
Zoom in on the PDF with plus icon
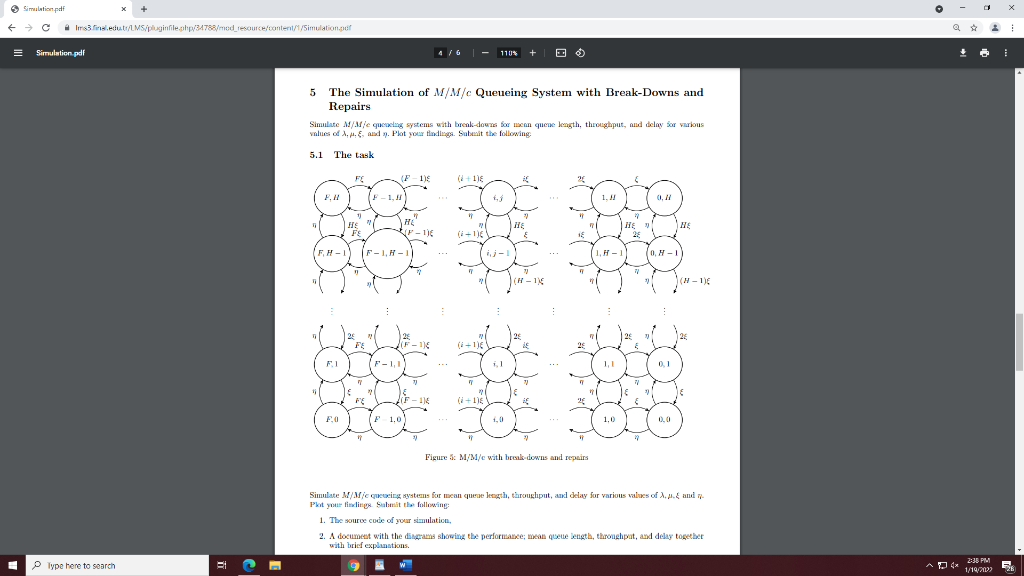[x=535, y=51]
